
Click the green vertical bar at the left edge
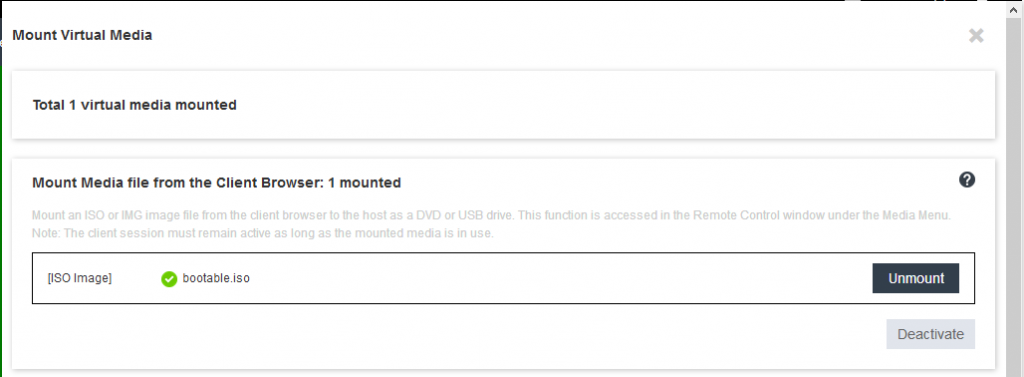[1, 222]
